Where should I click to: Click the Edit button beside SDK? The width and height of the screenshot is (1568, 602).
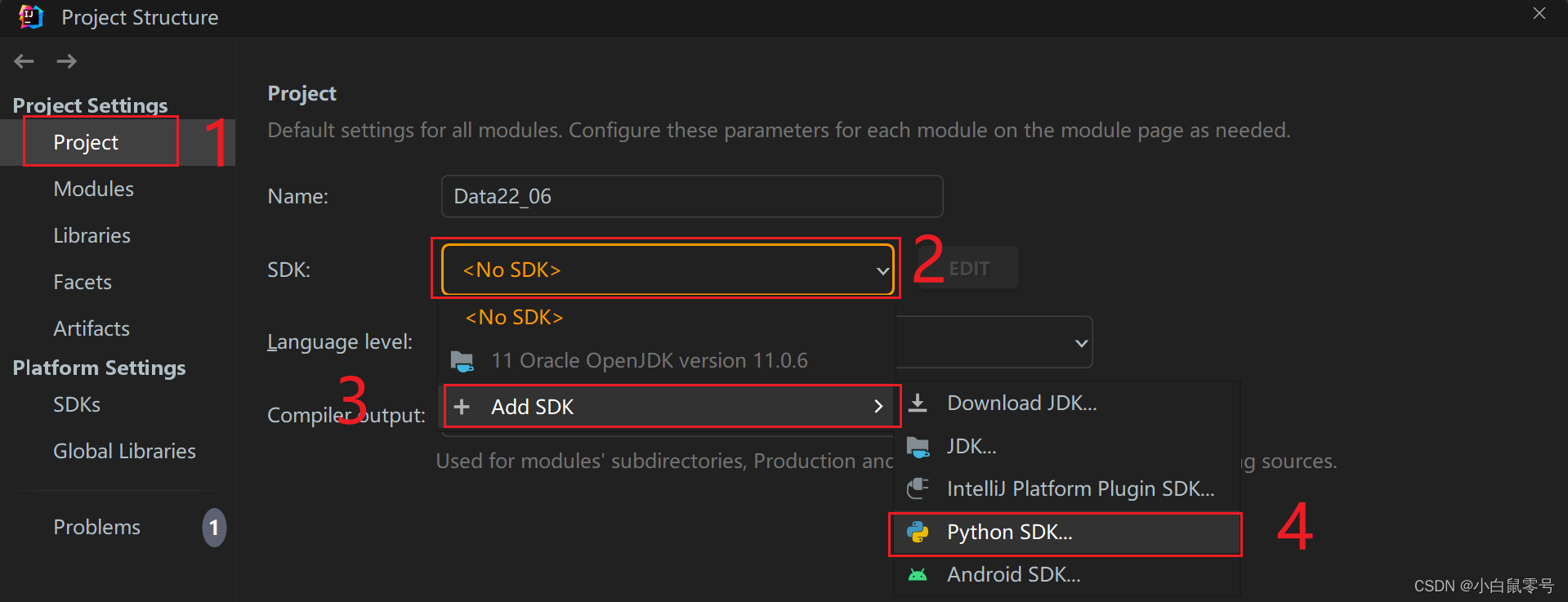[970, 269]
